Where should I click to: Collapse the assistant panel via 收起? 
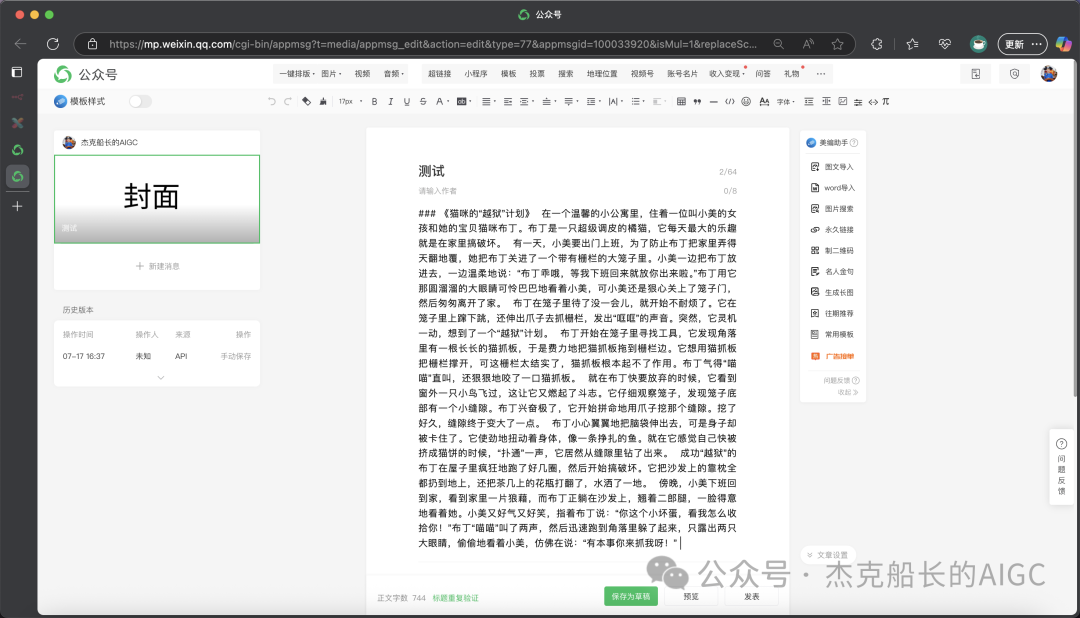click(x=848, y=392)
